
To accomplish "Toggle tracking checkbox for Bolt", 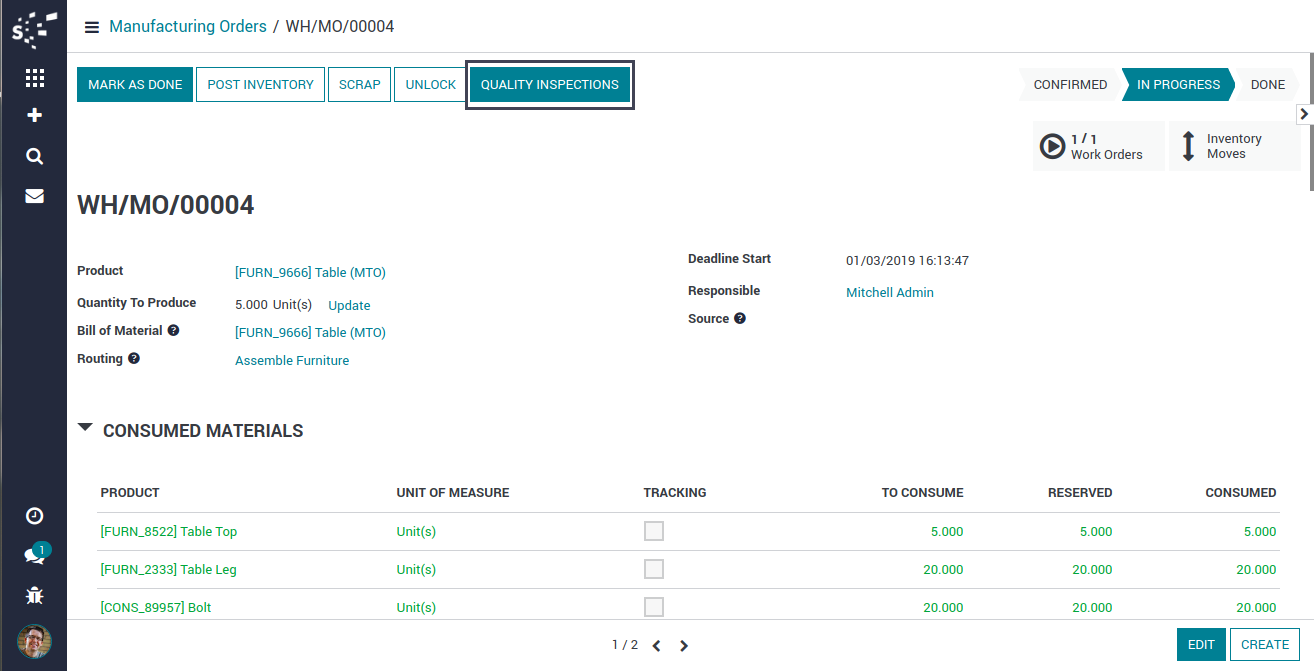I will tap(654, 607).
